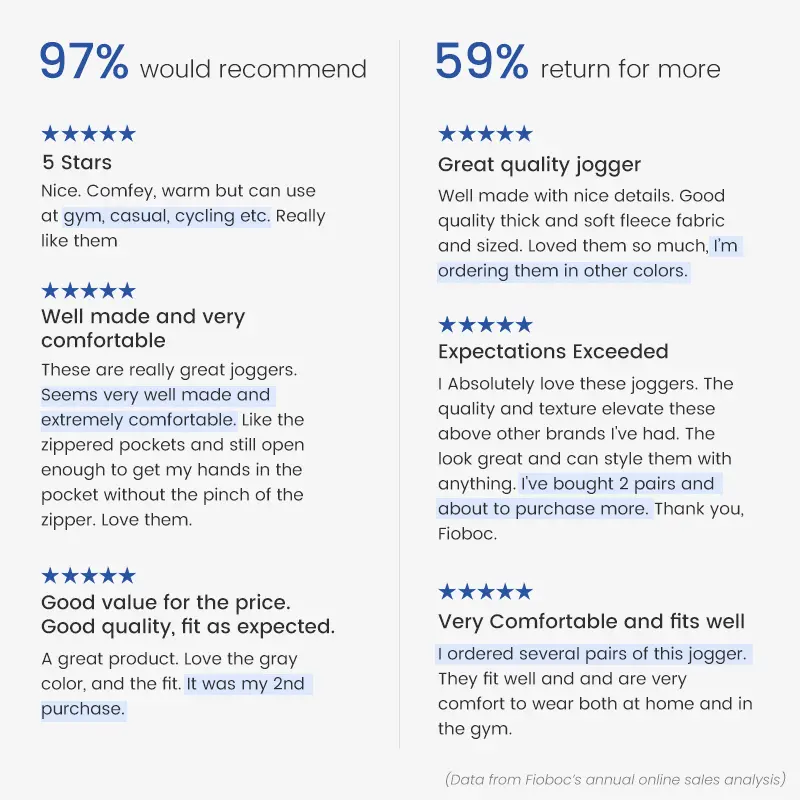The width and height of the screenshot is (800, 800).
Task: Click highlighted "ordering them in other colors" text
Action: click(563, 271)
